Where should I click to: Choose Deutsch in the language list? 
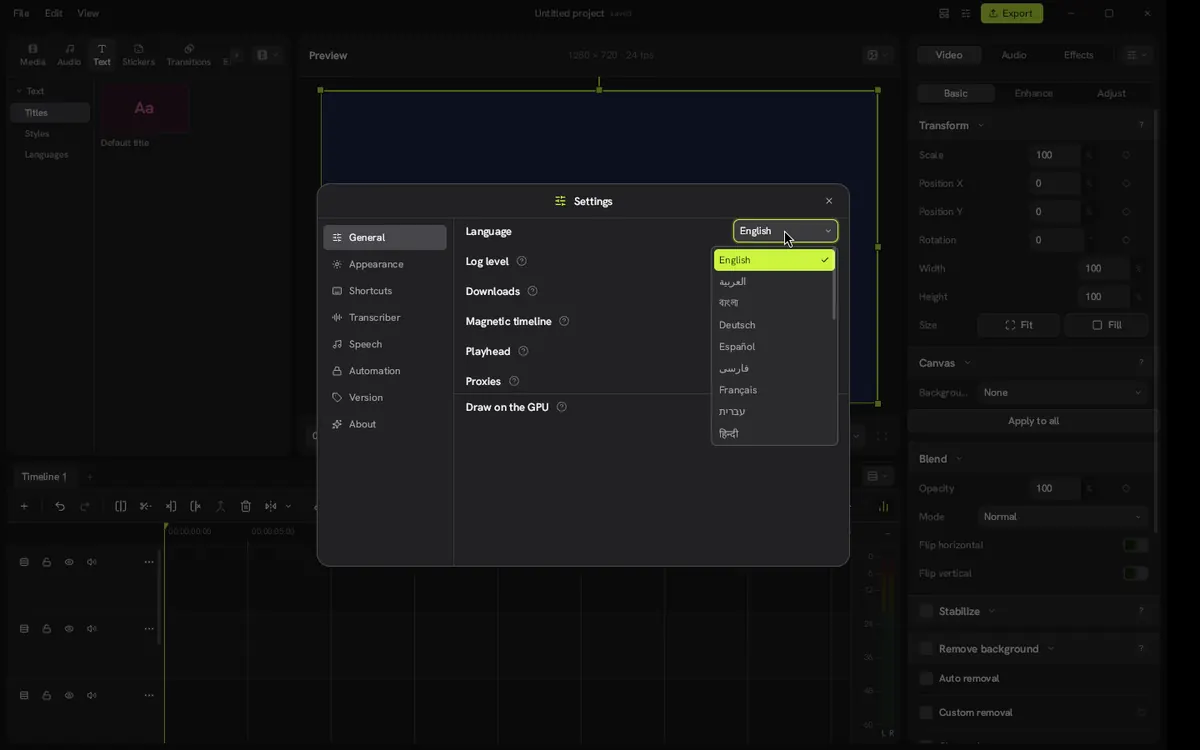tap(774, 325)
